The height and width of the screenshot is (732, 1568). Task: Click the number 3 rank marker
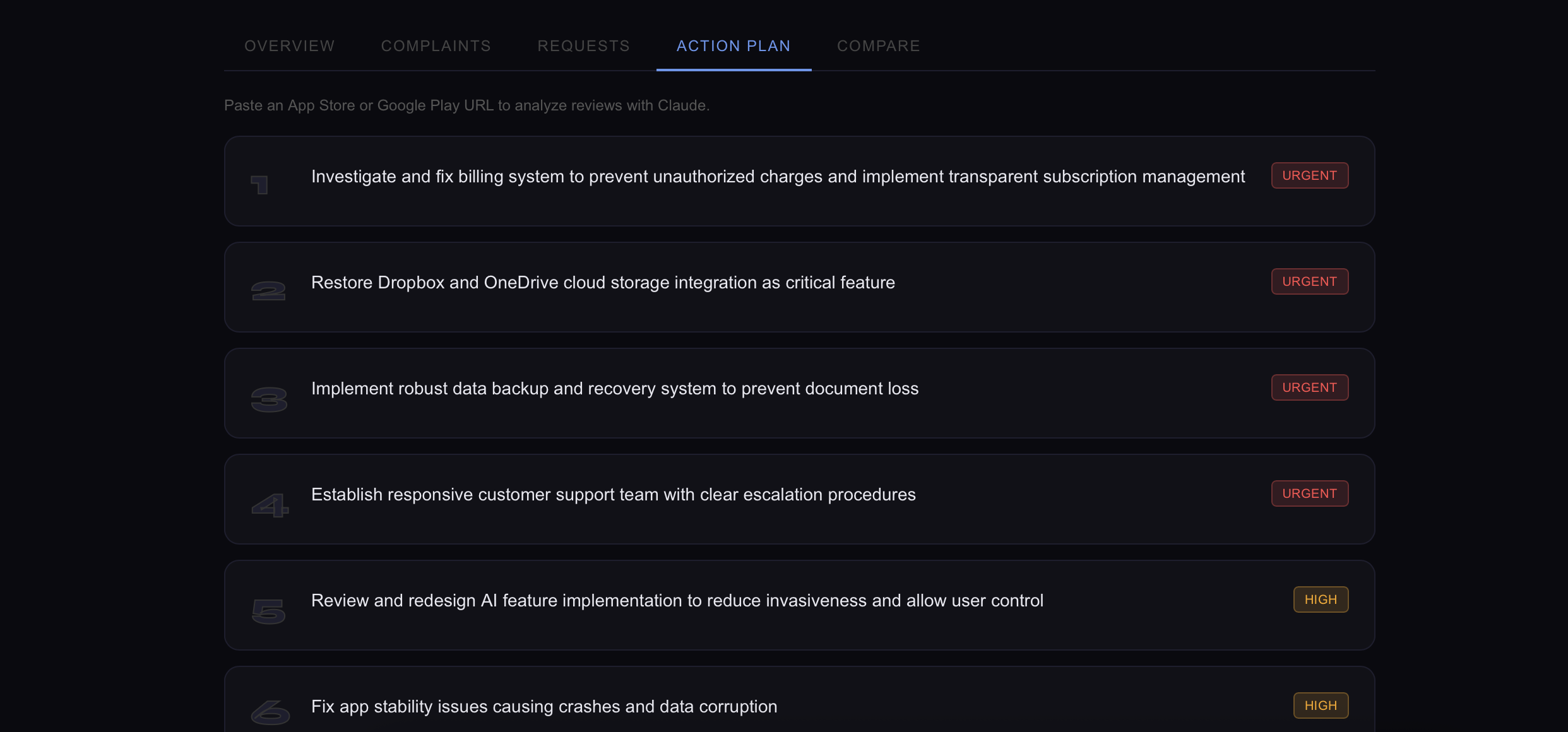point(269,399)
